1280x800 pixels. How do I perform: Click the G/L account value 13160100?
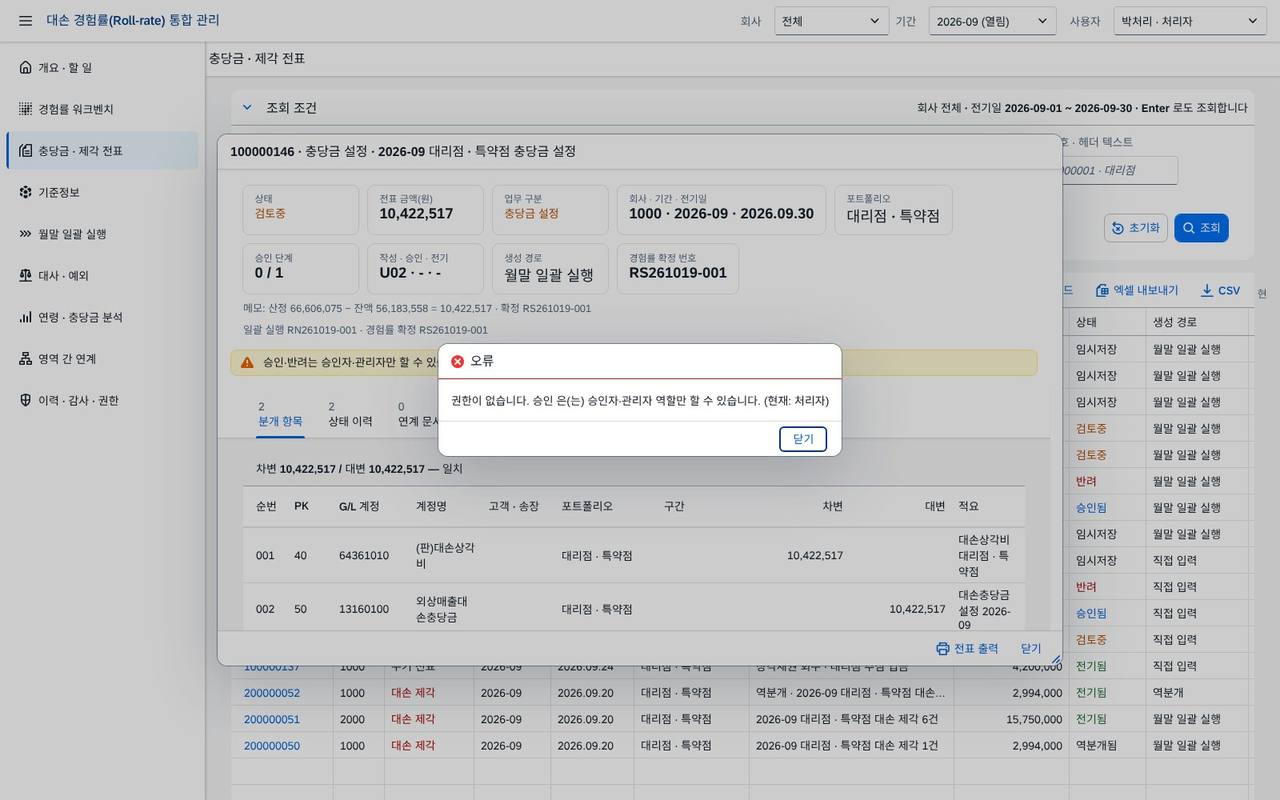tap(364, 609)
